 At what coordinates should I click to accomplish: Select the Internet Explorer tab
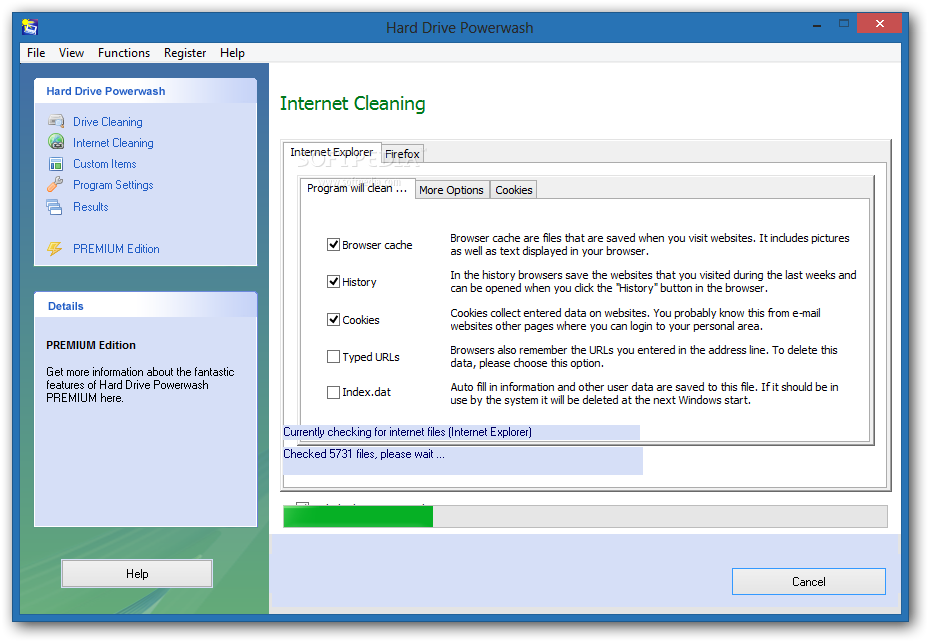tap(332, 152)
